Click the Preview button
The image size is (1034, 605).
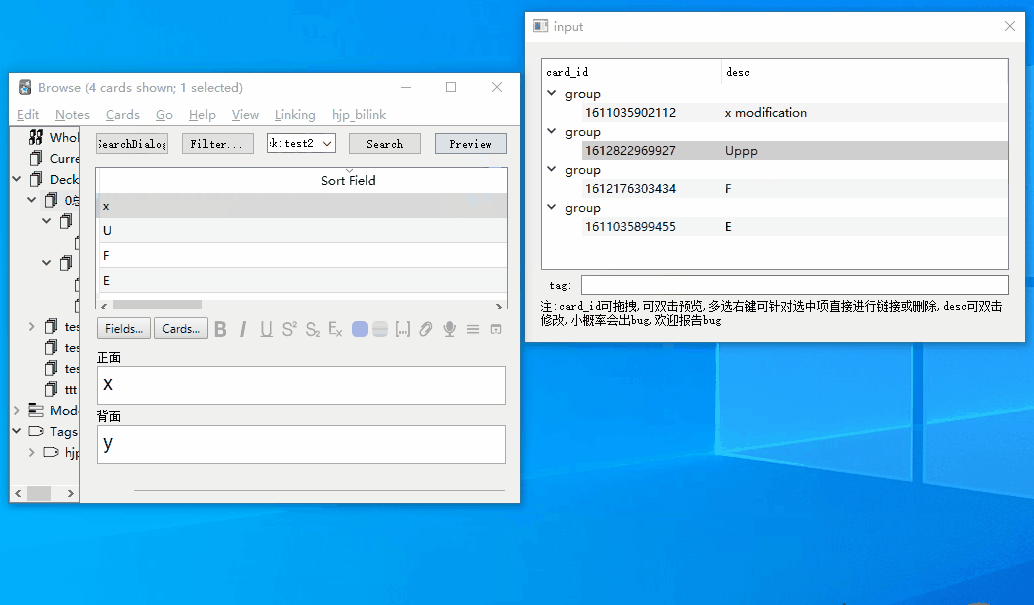click(471, 144)
